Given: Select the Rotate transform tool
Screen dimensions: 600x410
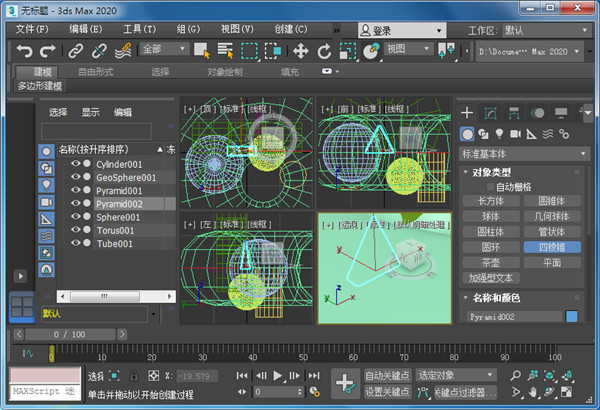Looking at the screenshot, I should point(325,50).
